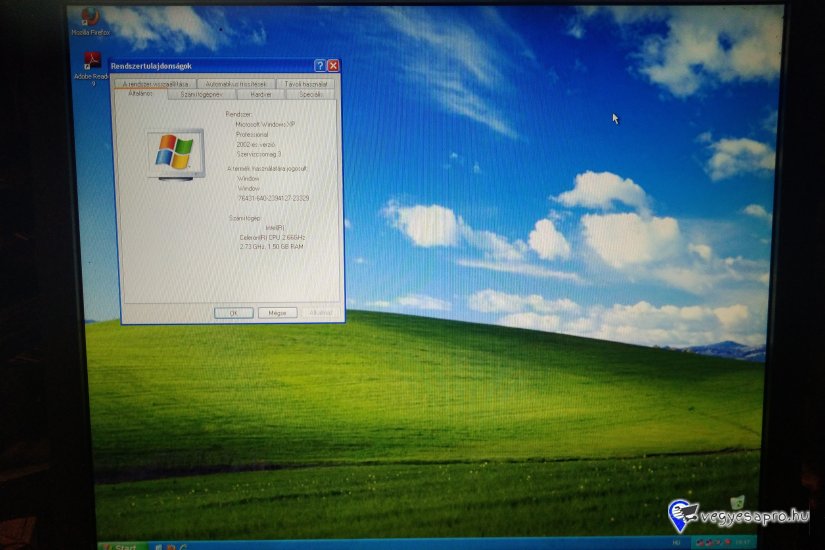This screenshot has height=550, width=825.
Task: Click the Mégse cancel button
Action: click(277, 312)
